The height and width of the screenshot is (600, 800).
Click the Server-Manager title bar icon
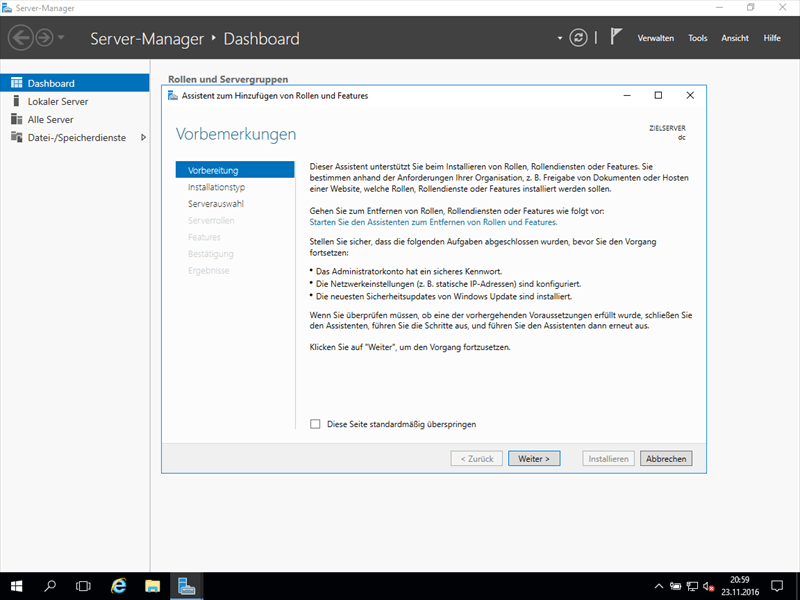7,8
